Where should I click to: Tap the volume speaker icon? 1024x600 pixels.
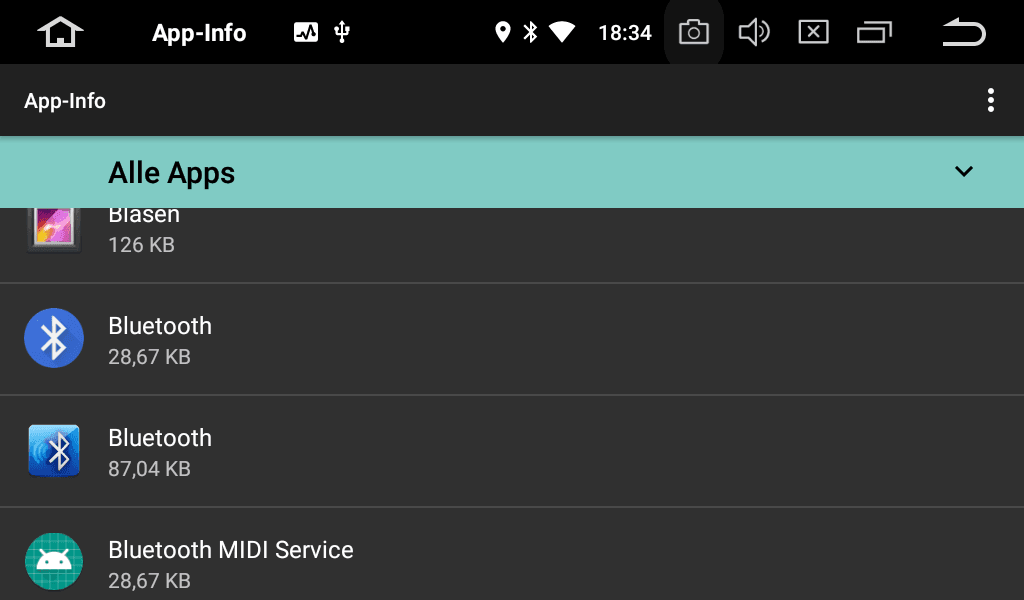(x=754, y=32)
